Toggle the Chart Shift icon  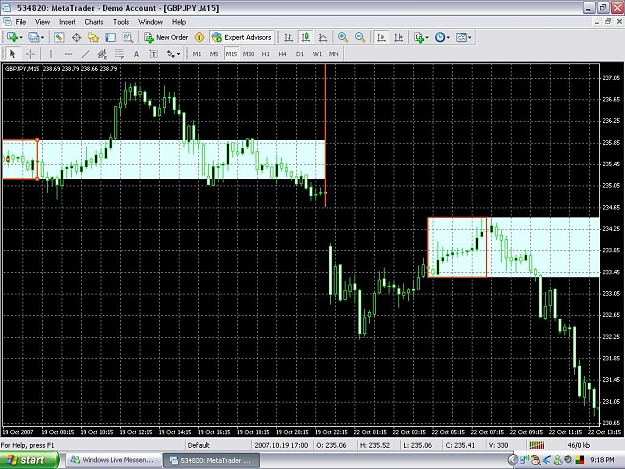click(398, 37)
